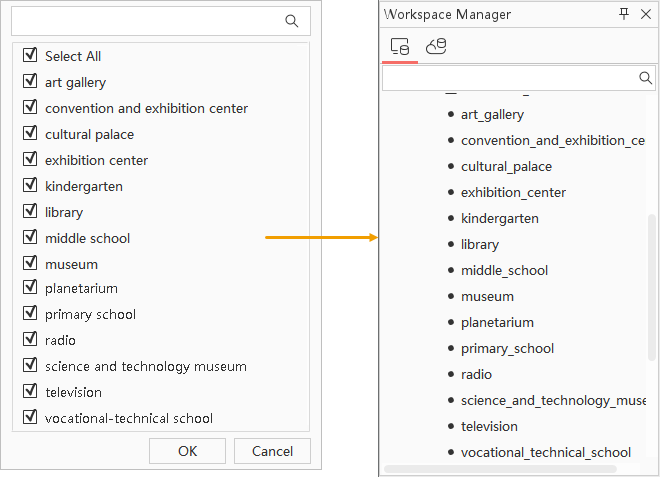Click the local workspace tab icon
The height and width of the screenshot is (477, 660).
400,47
